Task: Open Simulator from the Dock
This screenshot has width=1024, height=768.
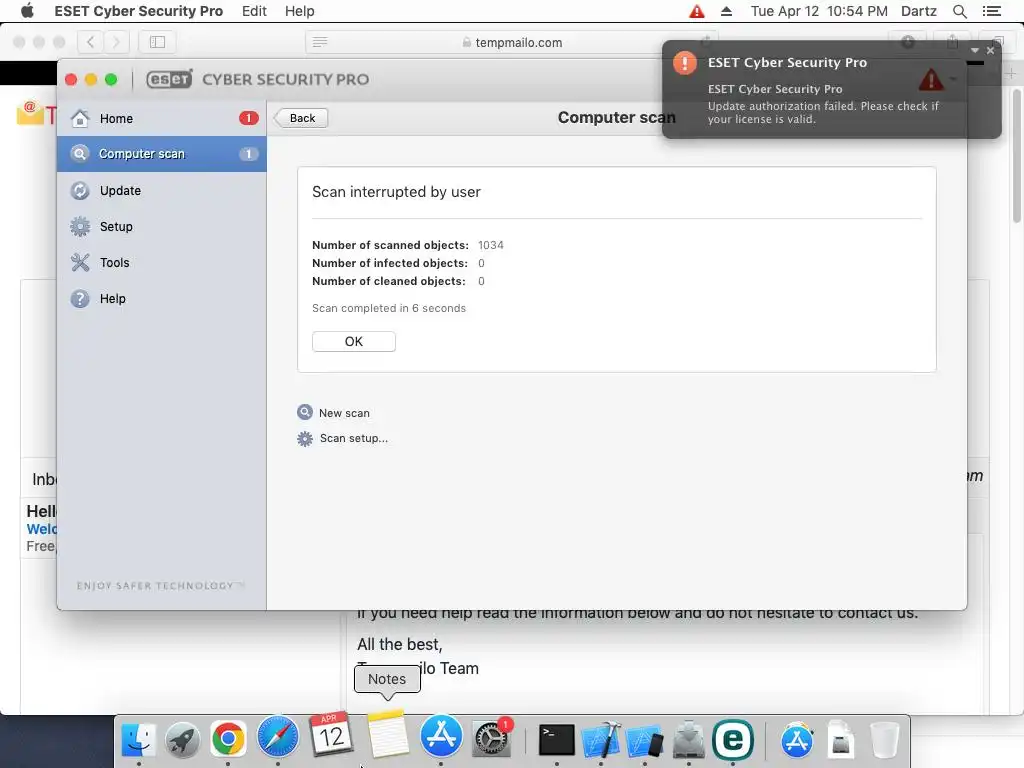Action: [644, 742]
